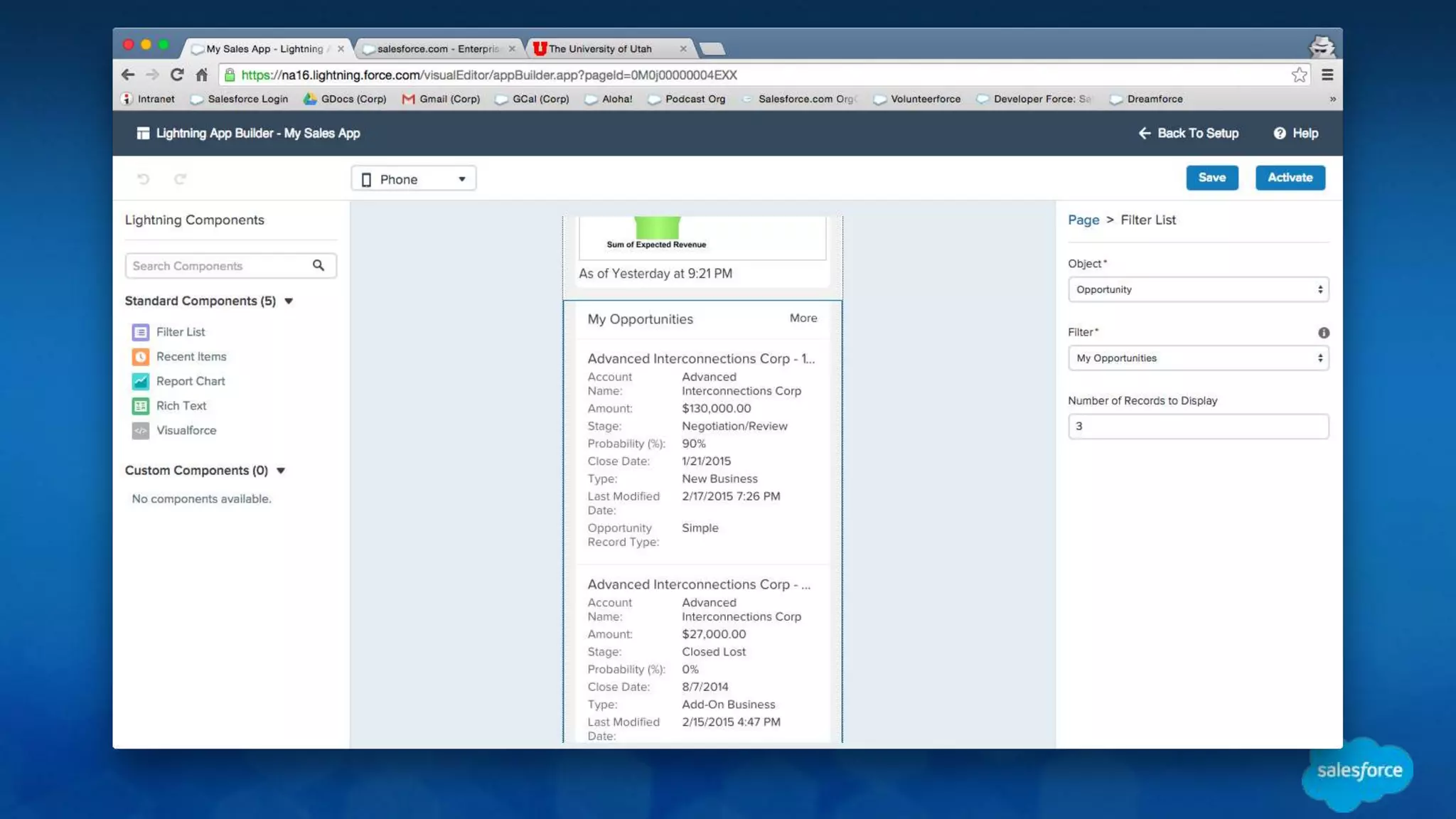Click the Filter field info icon
Screen dimensions: 1456x819
pos(1323,333)
